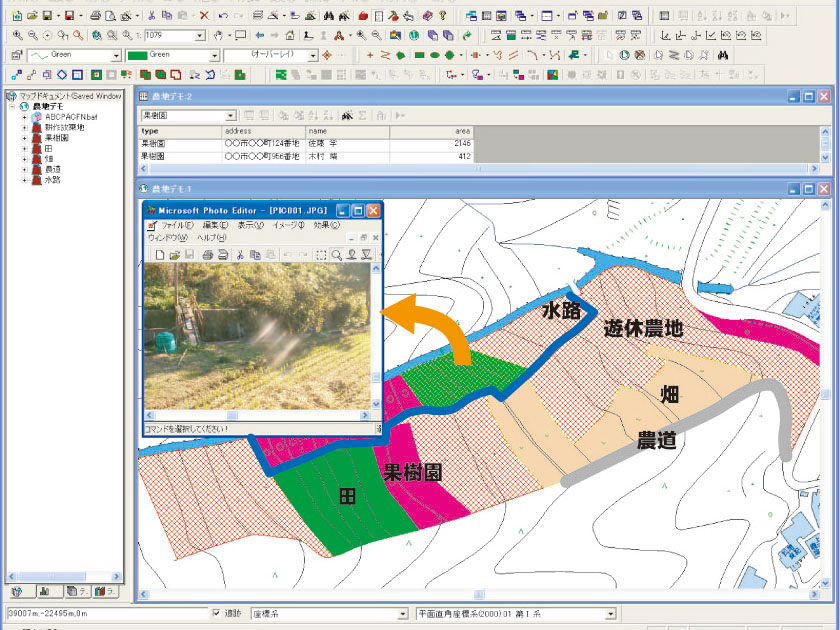Screen dimensions: 840x630
Task: Expand the ABCPACFN.baf tree node
Action: [x=24, y=117]
